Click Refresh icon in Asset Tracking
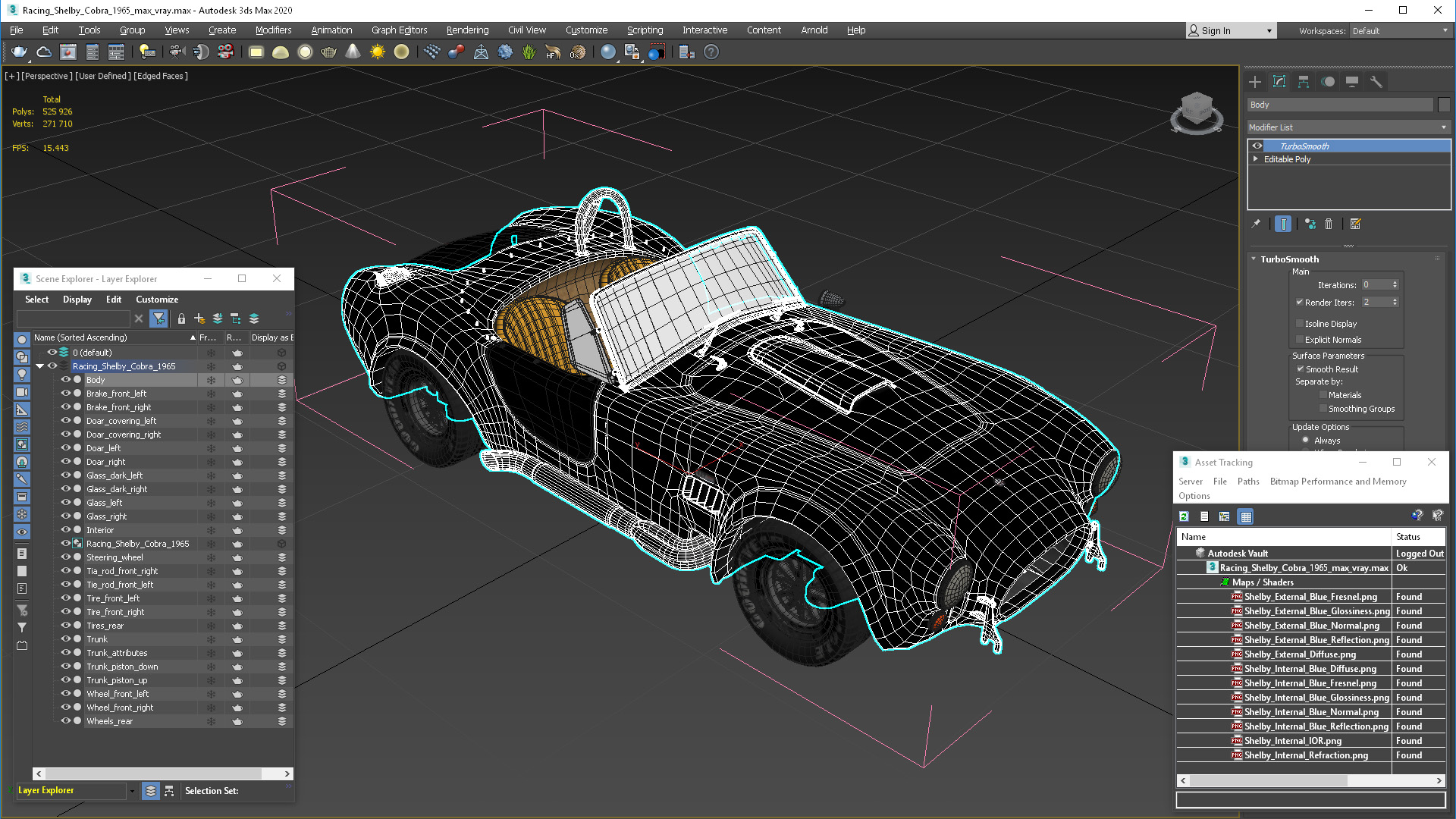This screenshot has width=1456, height=819. 1184,516
